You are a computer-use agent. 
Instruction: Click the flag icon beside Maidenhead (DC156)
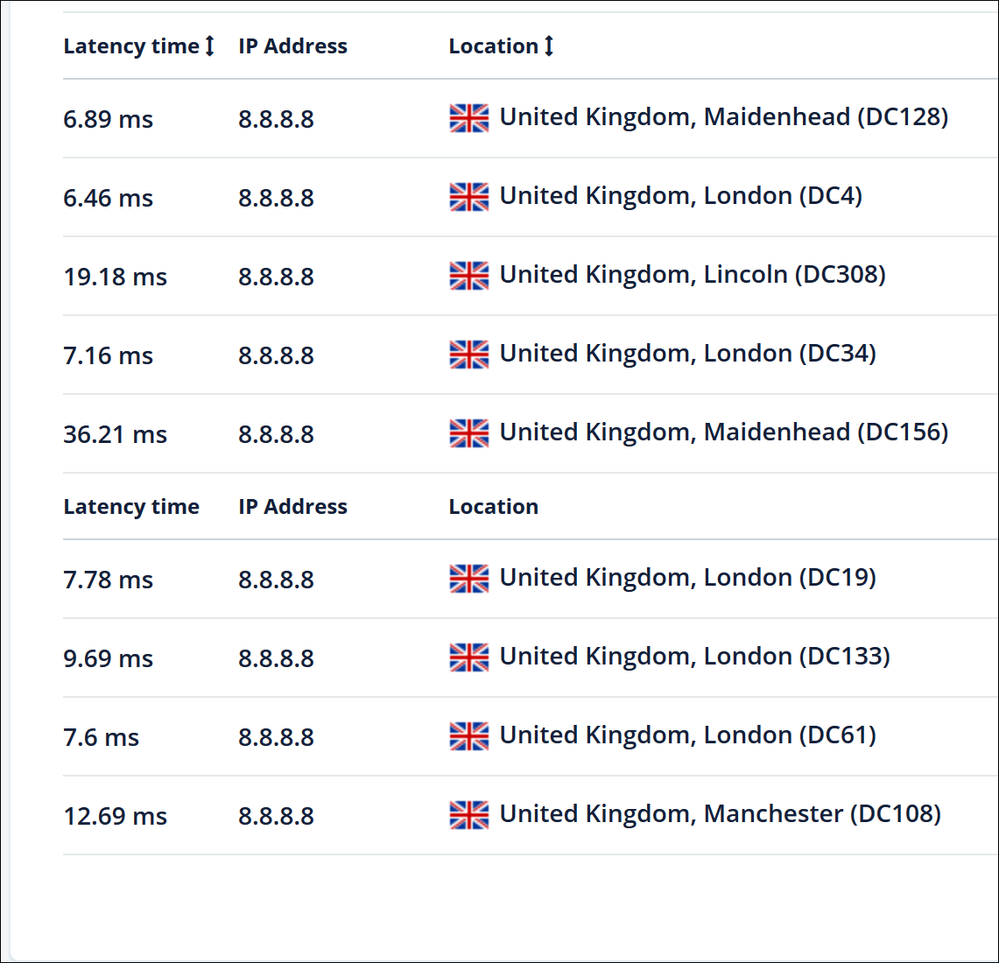click(469, 433)
